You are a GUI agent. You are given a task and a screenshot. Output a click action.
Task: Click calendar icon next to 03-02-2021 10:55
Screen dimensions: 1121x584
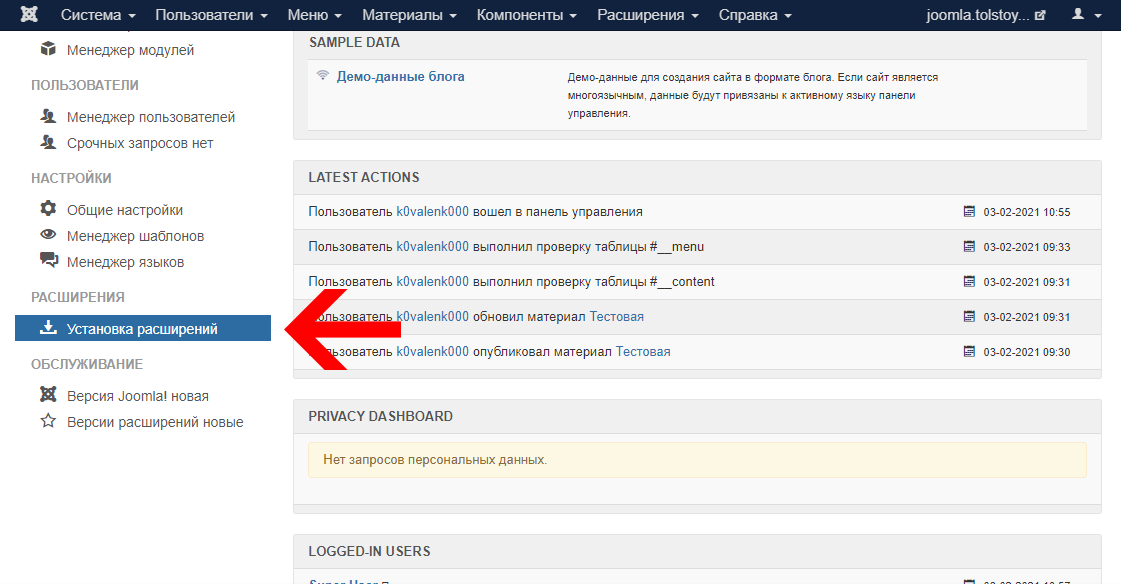[x=969, y=212]
